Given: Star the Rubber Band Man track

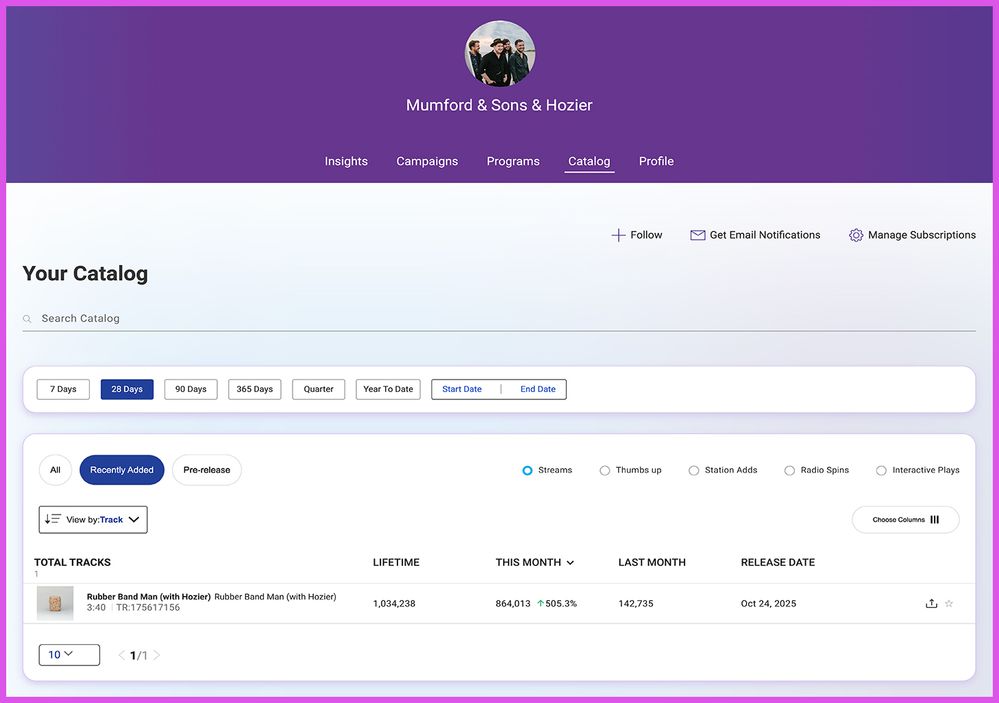Looking at the screenshot, I should 949,604.
